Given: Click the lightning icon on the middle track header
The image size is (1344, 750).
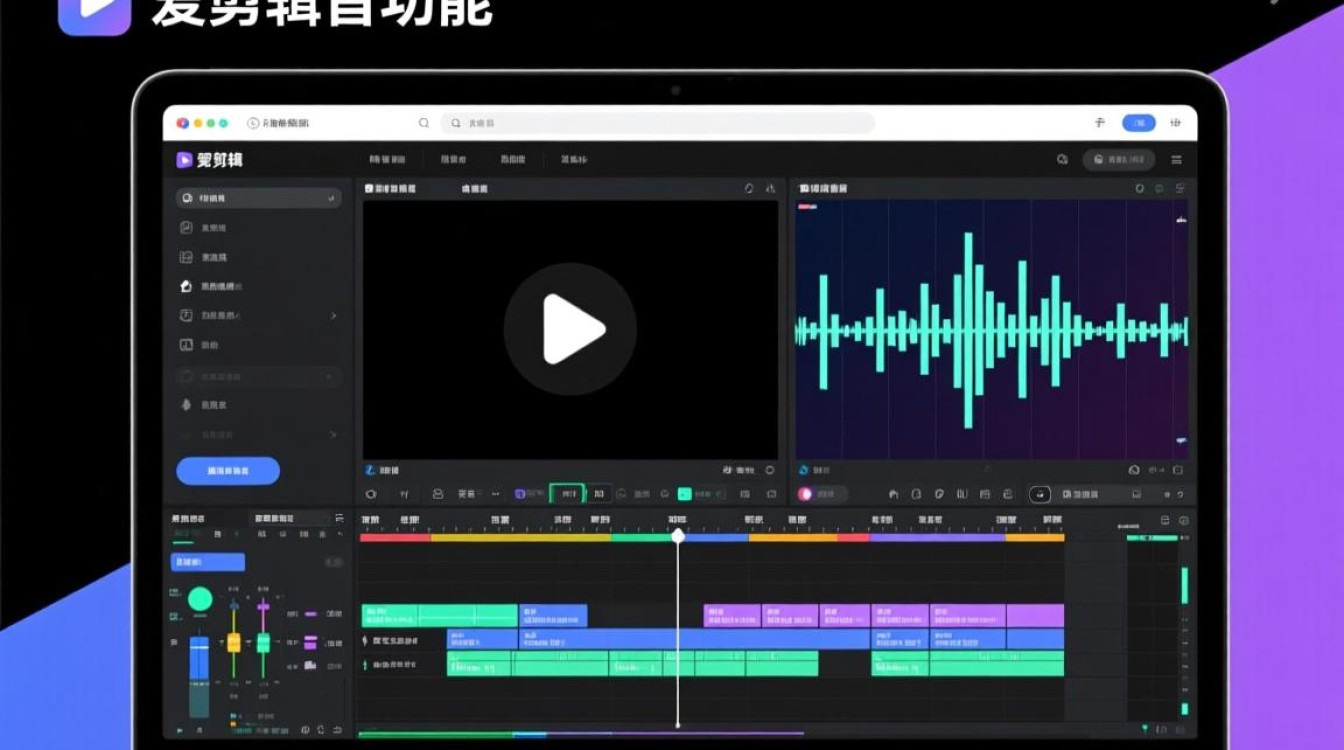Looking at the screenshot, I should click(x=365, y=640).
